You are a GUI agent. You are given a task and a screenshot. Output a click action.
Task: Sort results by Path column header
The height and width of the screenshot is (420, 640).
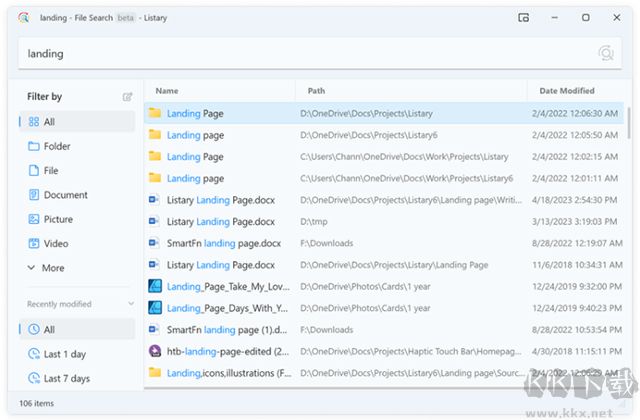316,91
